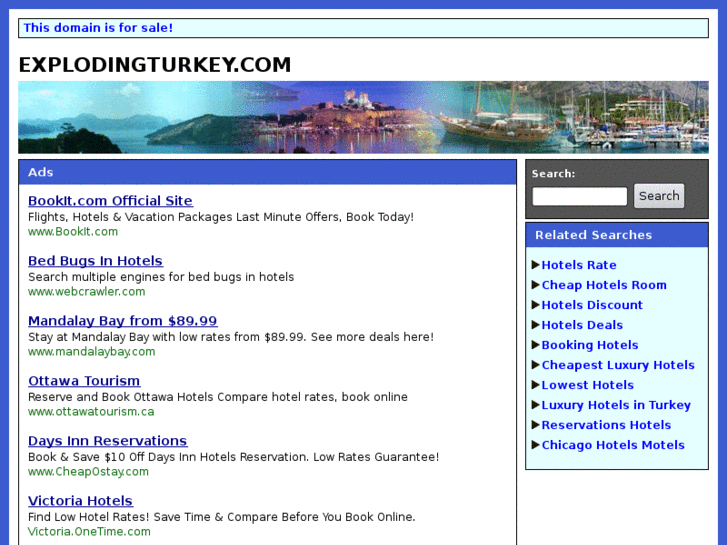Screen dimensions: 727x545
Task: Visit the Victoria.OneTime.com green URL
Action: [x=89, y=532]
